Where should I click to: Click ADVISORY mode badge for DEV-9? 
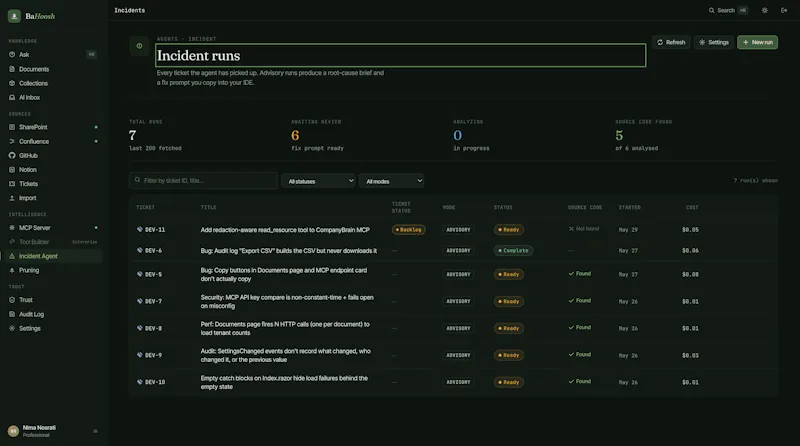(x=458, y=355)
